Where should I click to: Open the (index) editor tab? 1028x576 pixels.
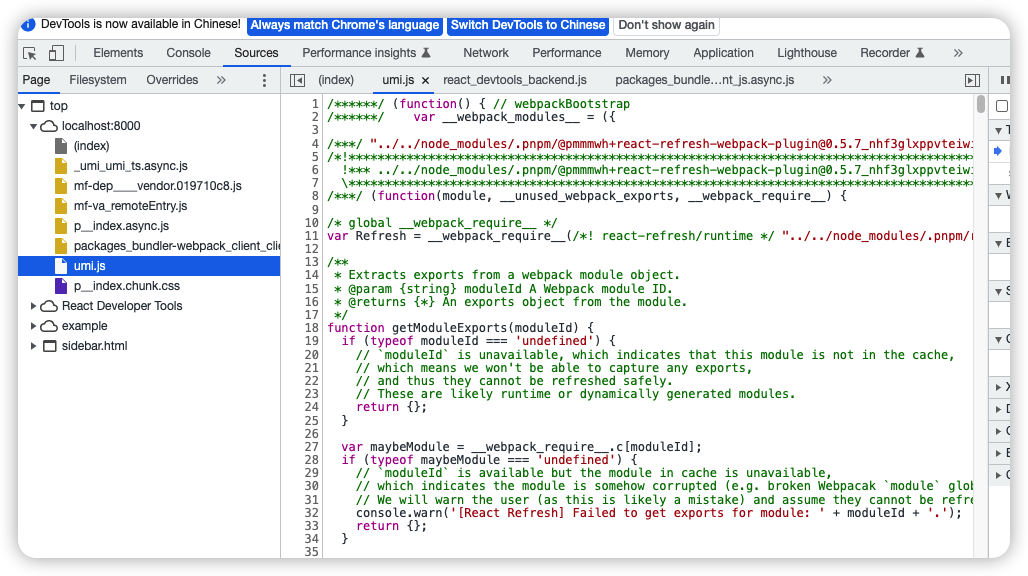pyautogui.click(x=336, y=80)
